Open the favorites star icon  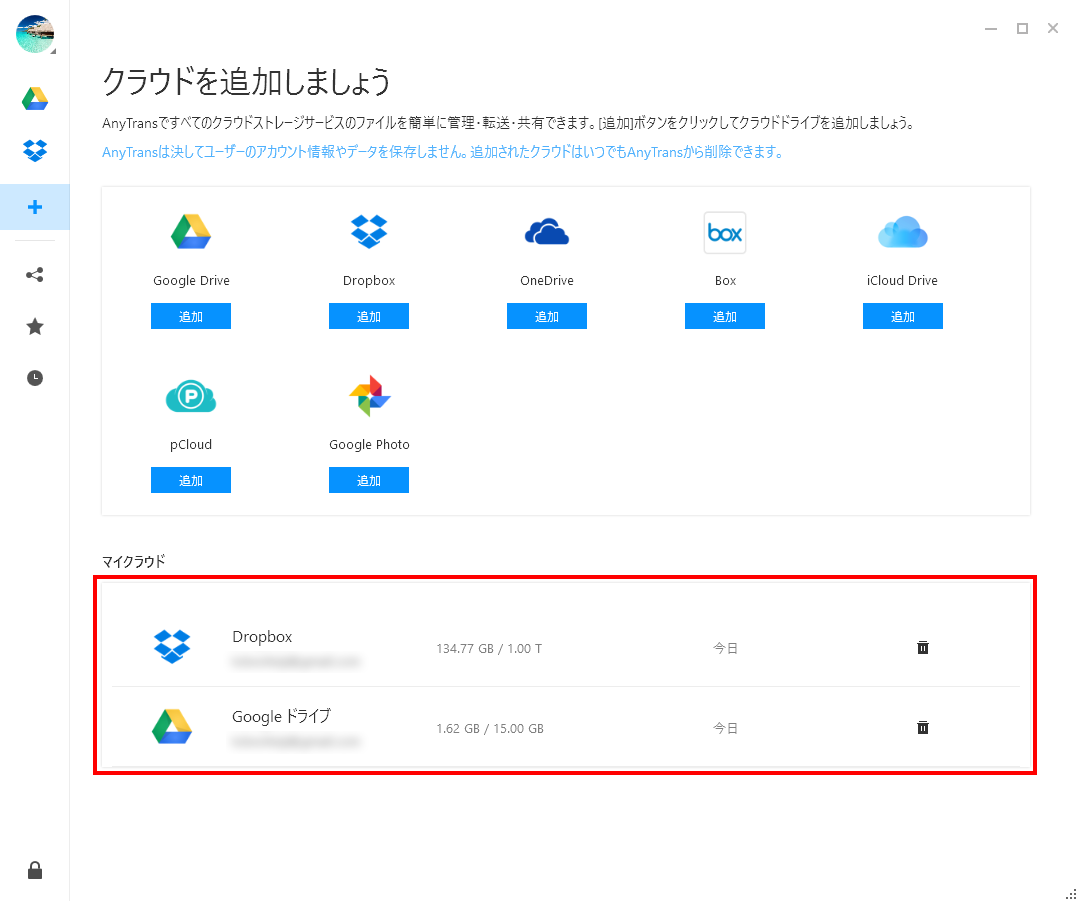(x=34, y=326)
